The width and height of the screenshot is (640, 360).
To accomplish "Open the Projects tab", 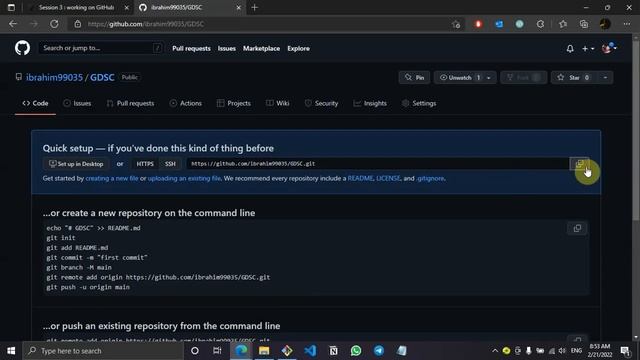I will tap(234, 103).
